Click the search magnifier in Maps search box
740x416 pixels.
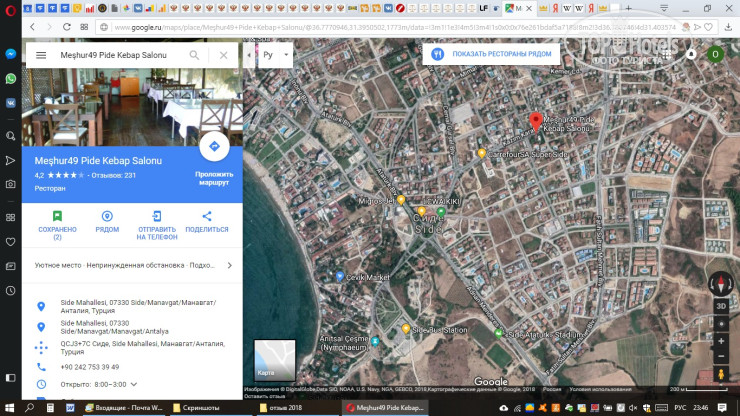pos(194,55)
